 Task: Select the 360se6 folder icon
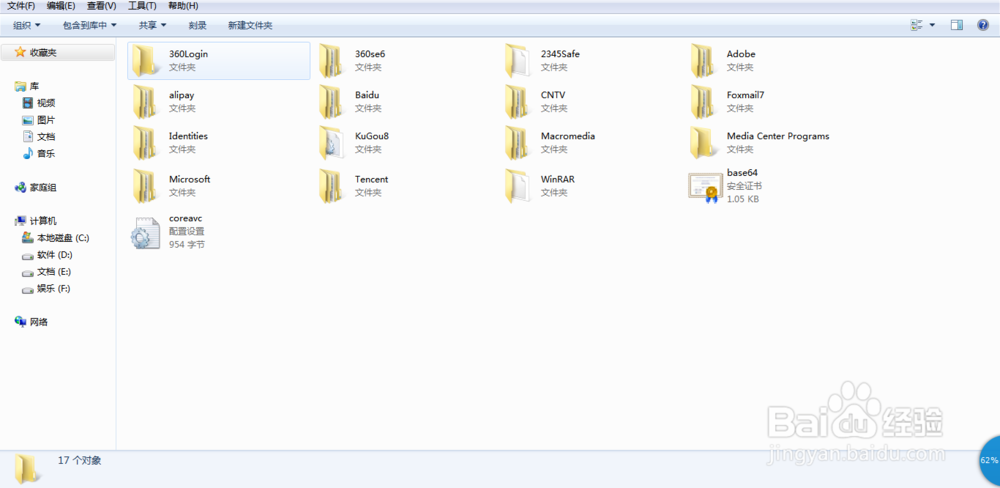coord(331,61)
